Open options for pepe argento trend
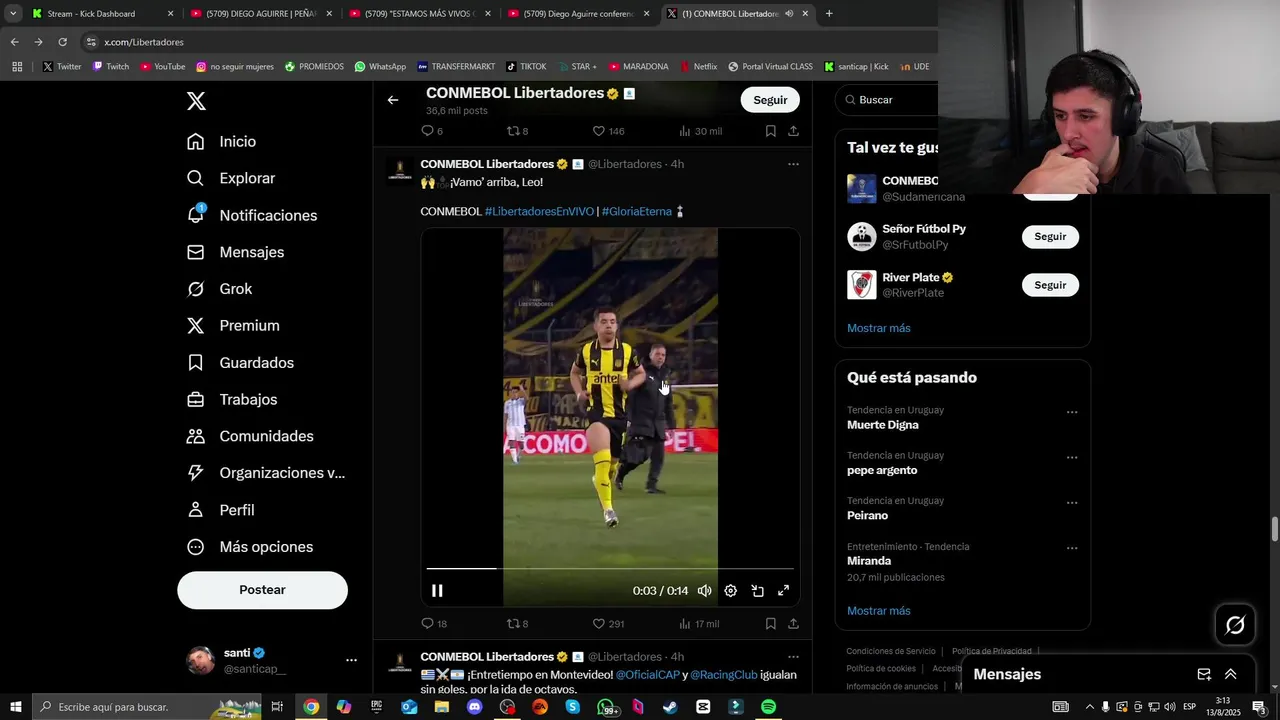The height and width of the screenshot is (720, 1280). [1072, 458]
